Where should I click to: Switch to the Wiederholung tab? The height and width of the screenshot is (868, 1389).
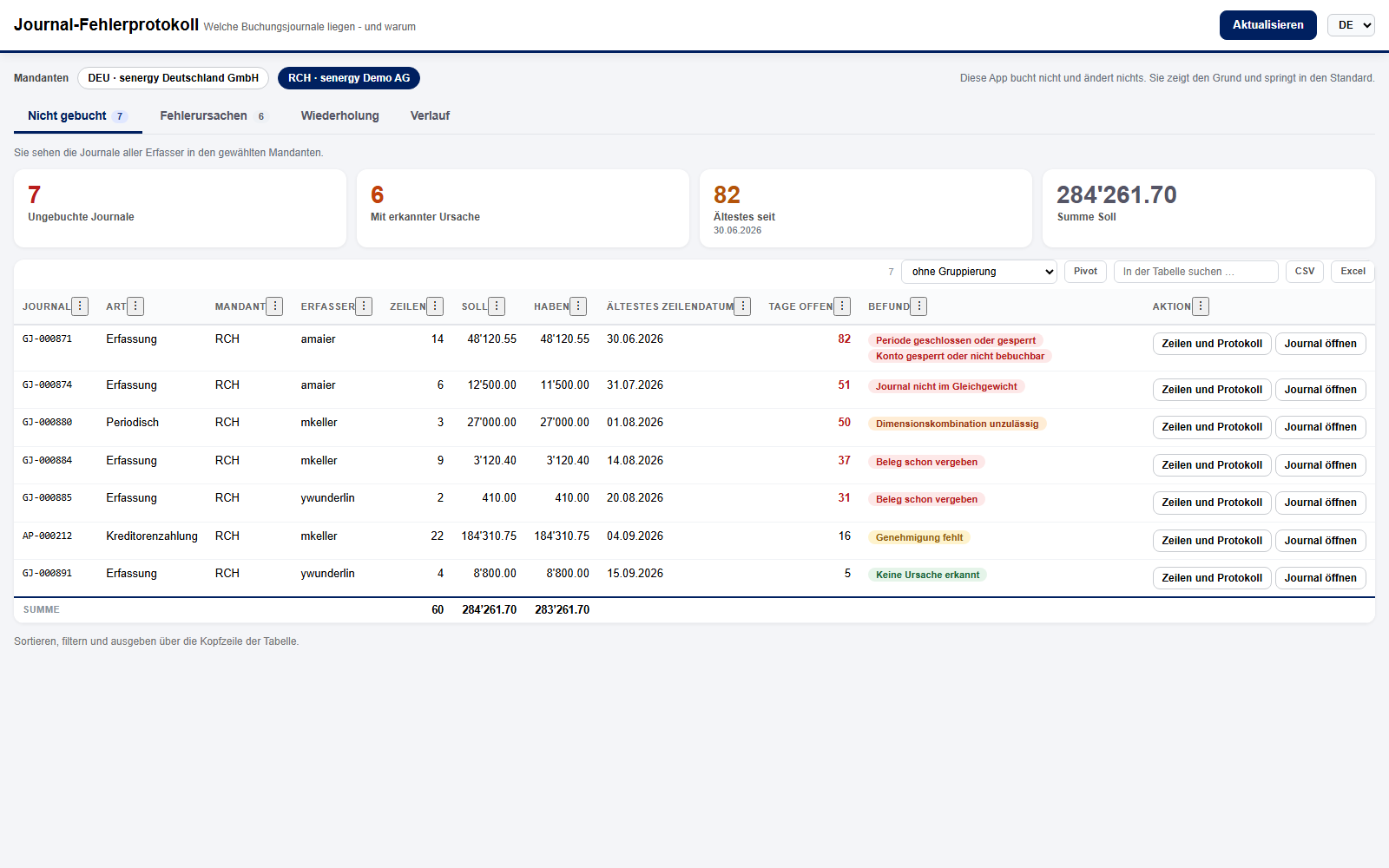pyautogui.click(x=340, y=115)
